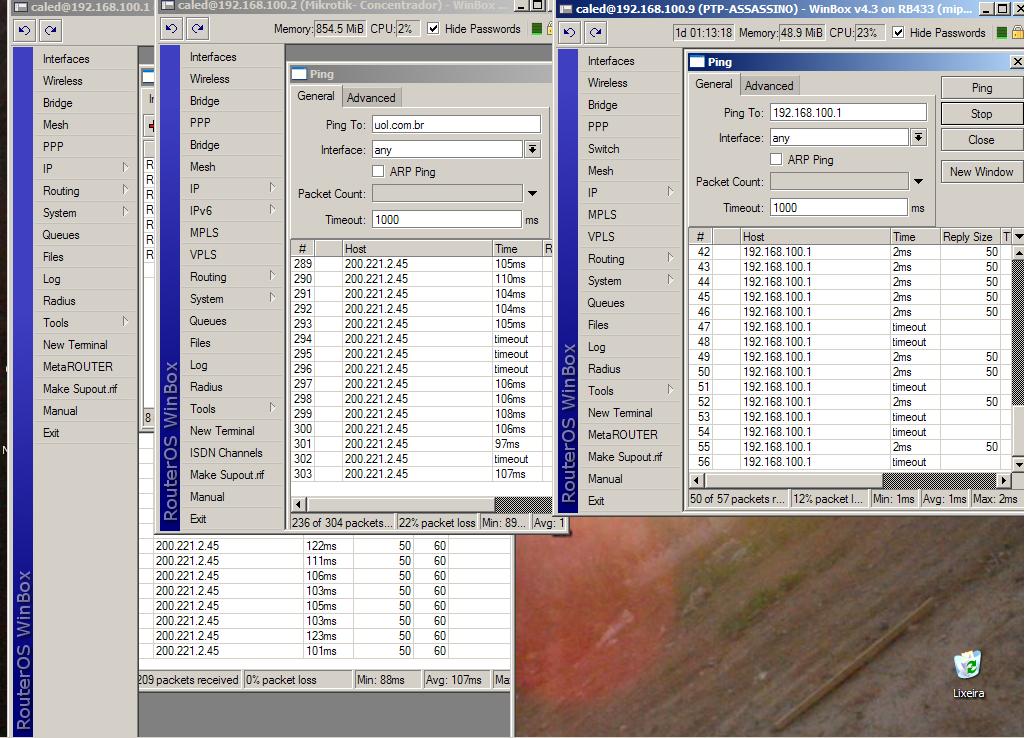Click Undo in the 192.168.100.1 window toolbar

[24, 30]
